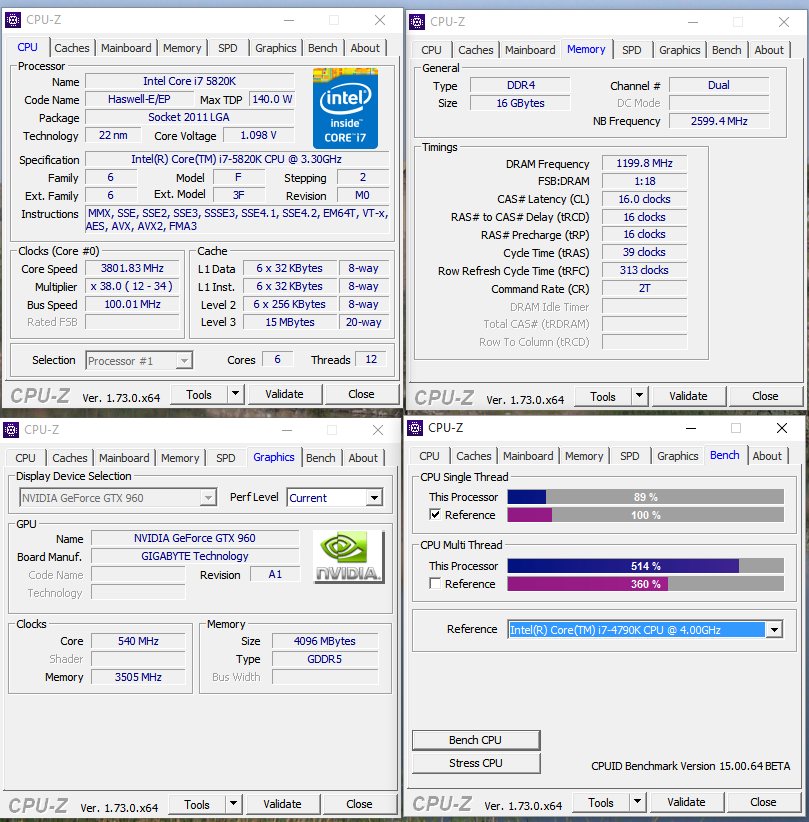Expand the Tools dropdown arrow in the Bench window
Viewport: 809px width, 822px height.
pos(637,802)
